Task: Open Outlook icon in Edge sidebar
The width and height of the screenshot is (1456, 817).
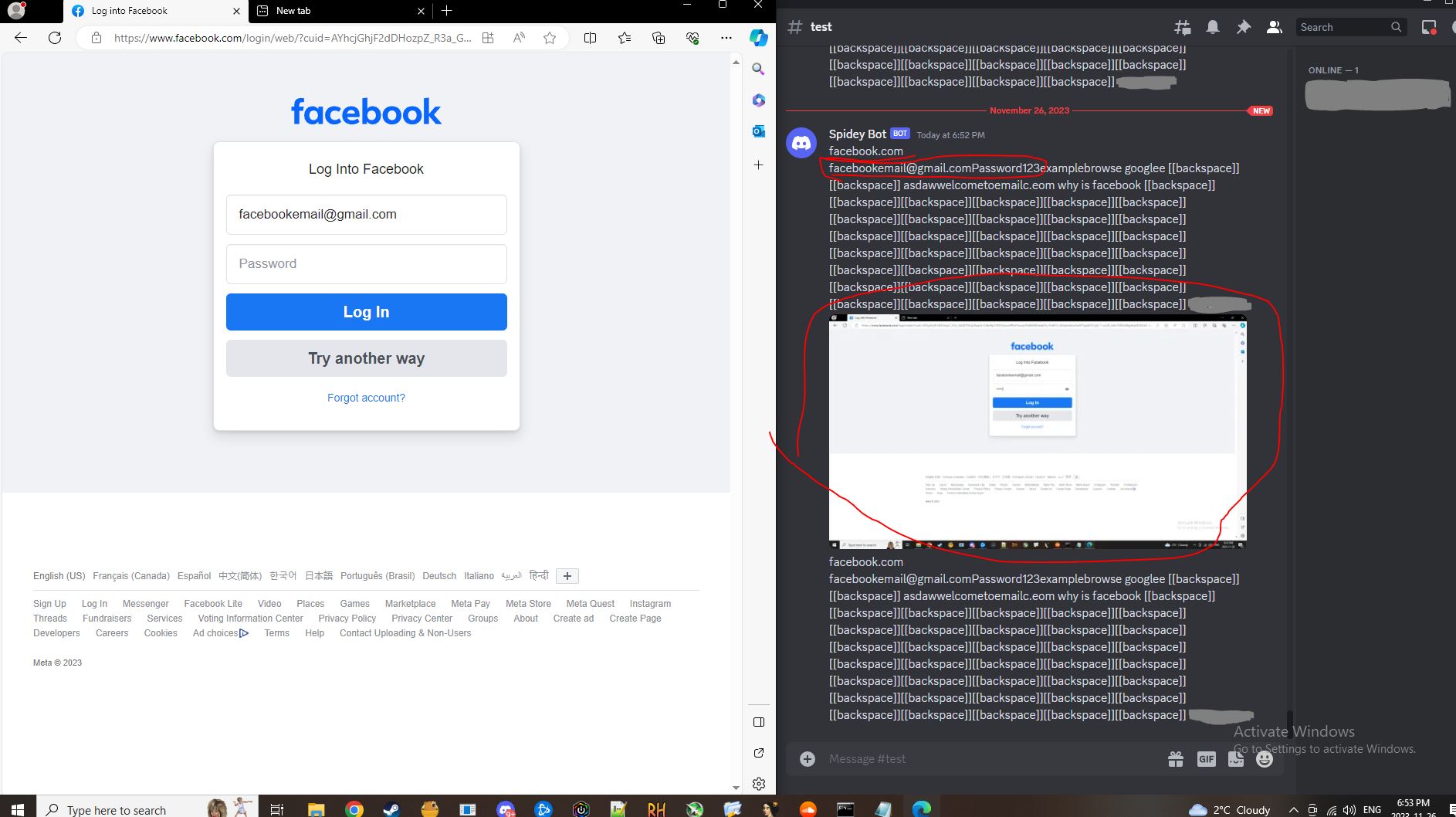Action: click(x=759, y=131)
